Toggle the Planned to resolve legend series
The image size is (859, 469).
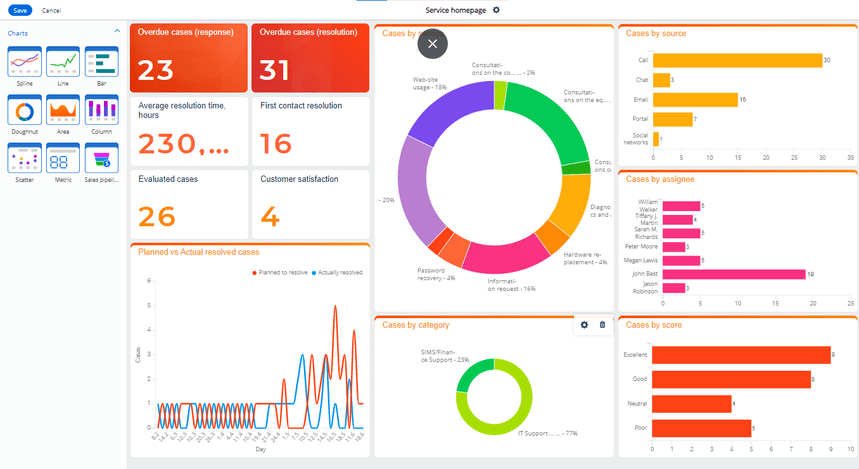(280, 272)
